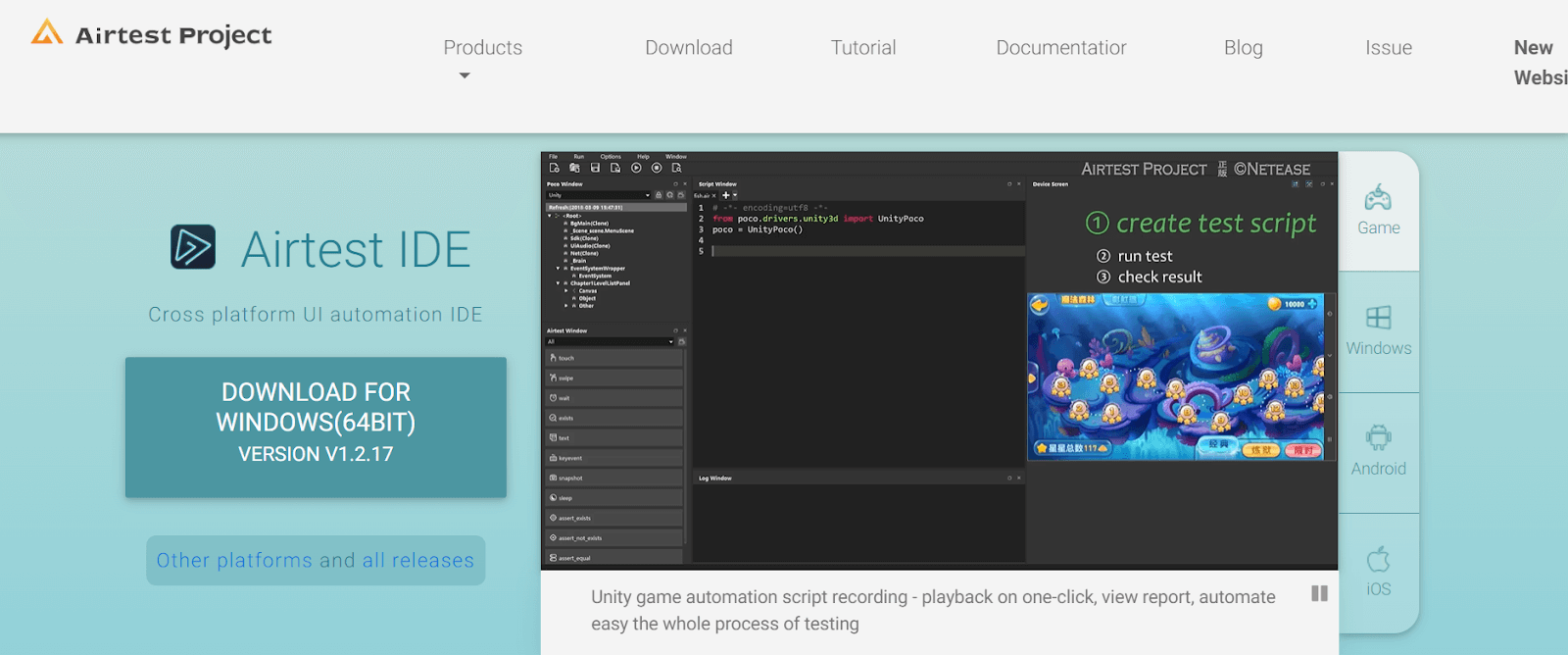
Task: Expand the Other tree node
Action: [x=565, y=306]
